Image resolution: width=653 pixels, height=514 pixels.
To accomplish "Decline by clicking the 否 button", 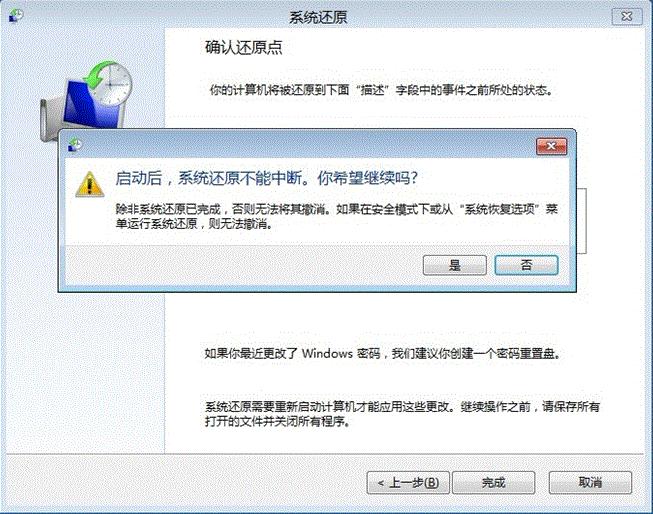I will pos(526,265).
